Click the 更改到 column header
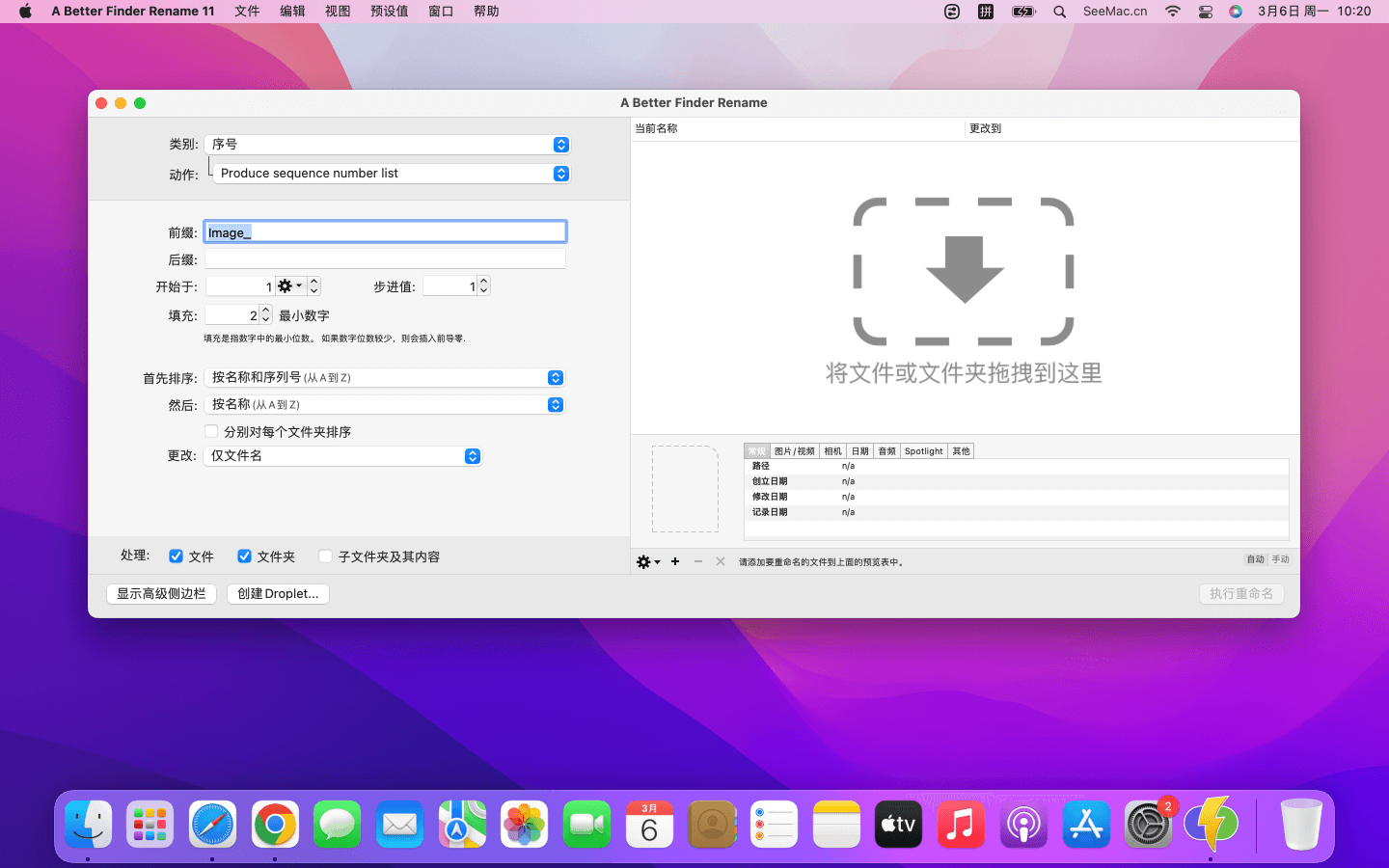 tap(1132, 128)
